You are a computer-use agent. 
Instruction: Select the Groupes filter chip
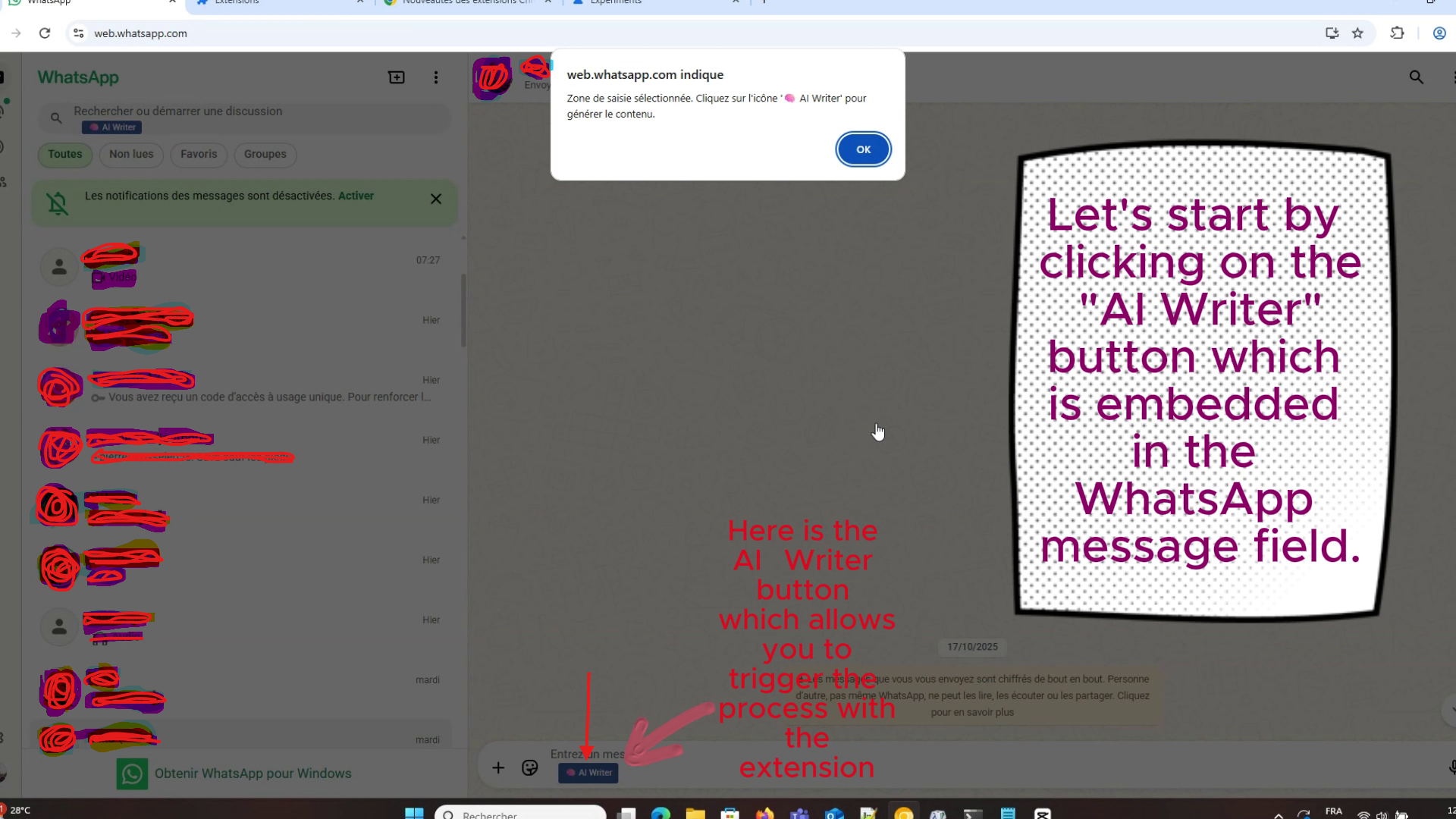point(265,154)
